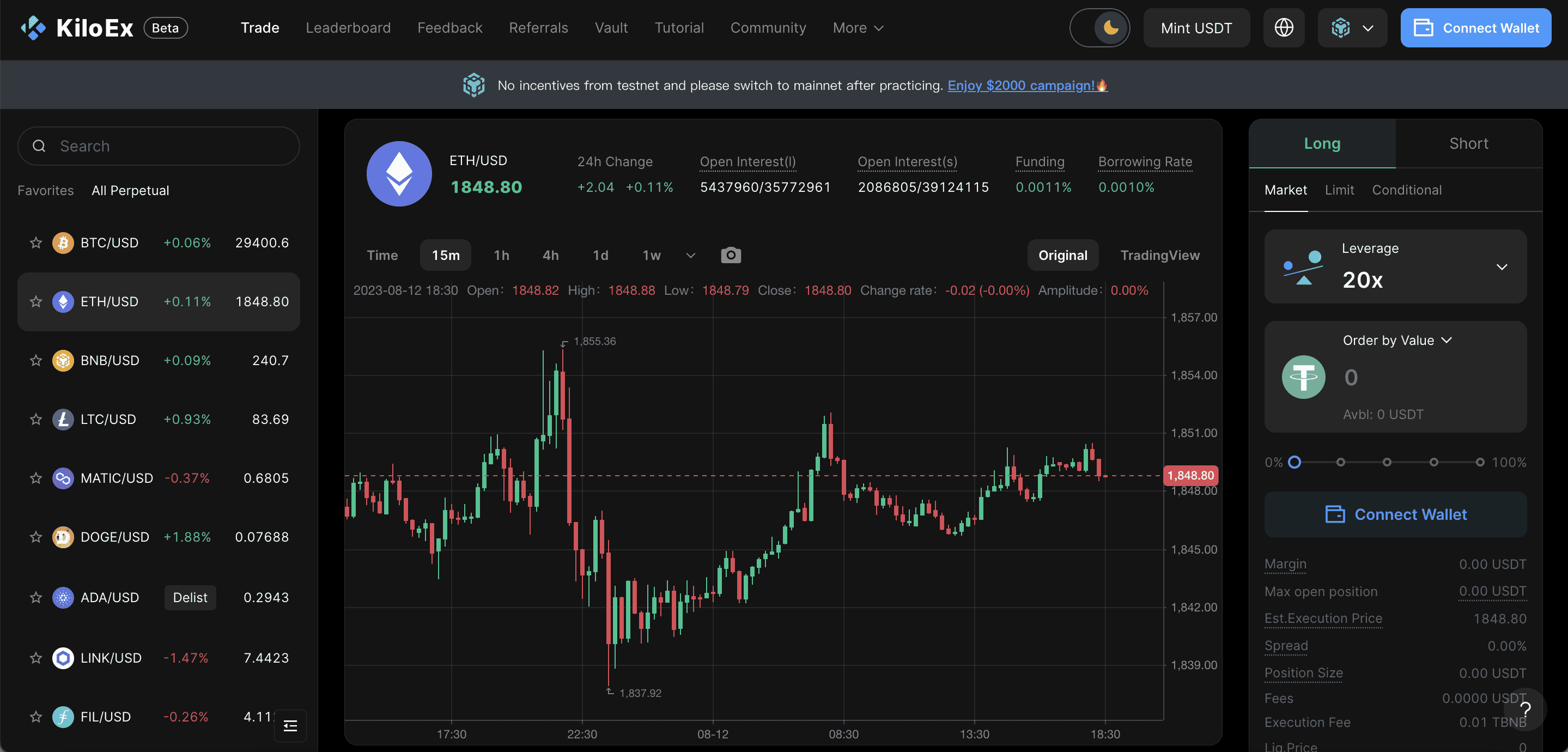Viewport: 1568px width, 752px height.
Task: Take a chart screenshot with camera icon
Action: point(731,255)
